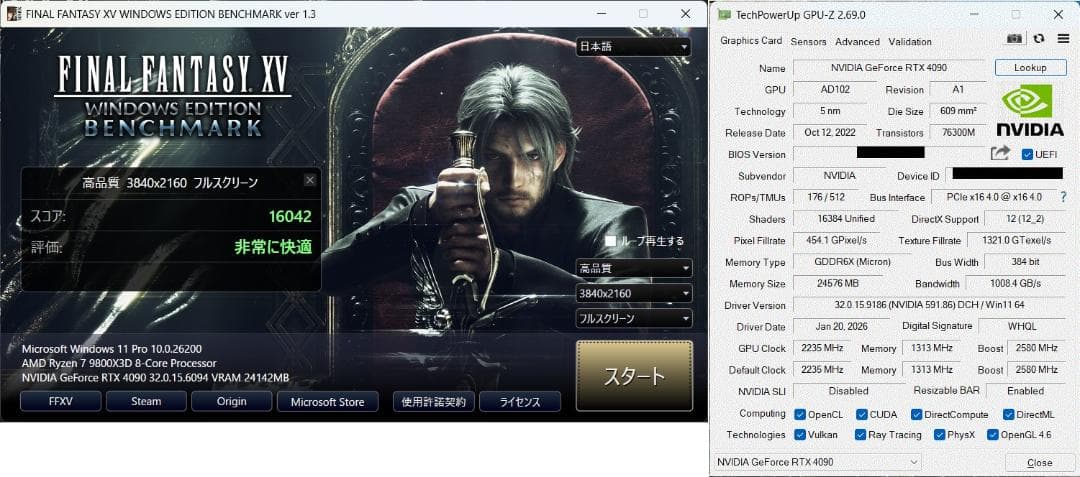Screen dimensions: 1080x477
Task: Switch to the Graphics Card tab
Action: click(751, 41)
